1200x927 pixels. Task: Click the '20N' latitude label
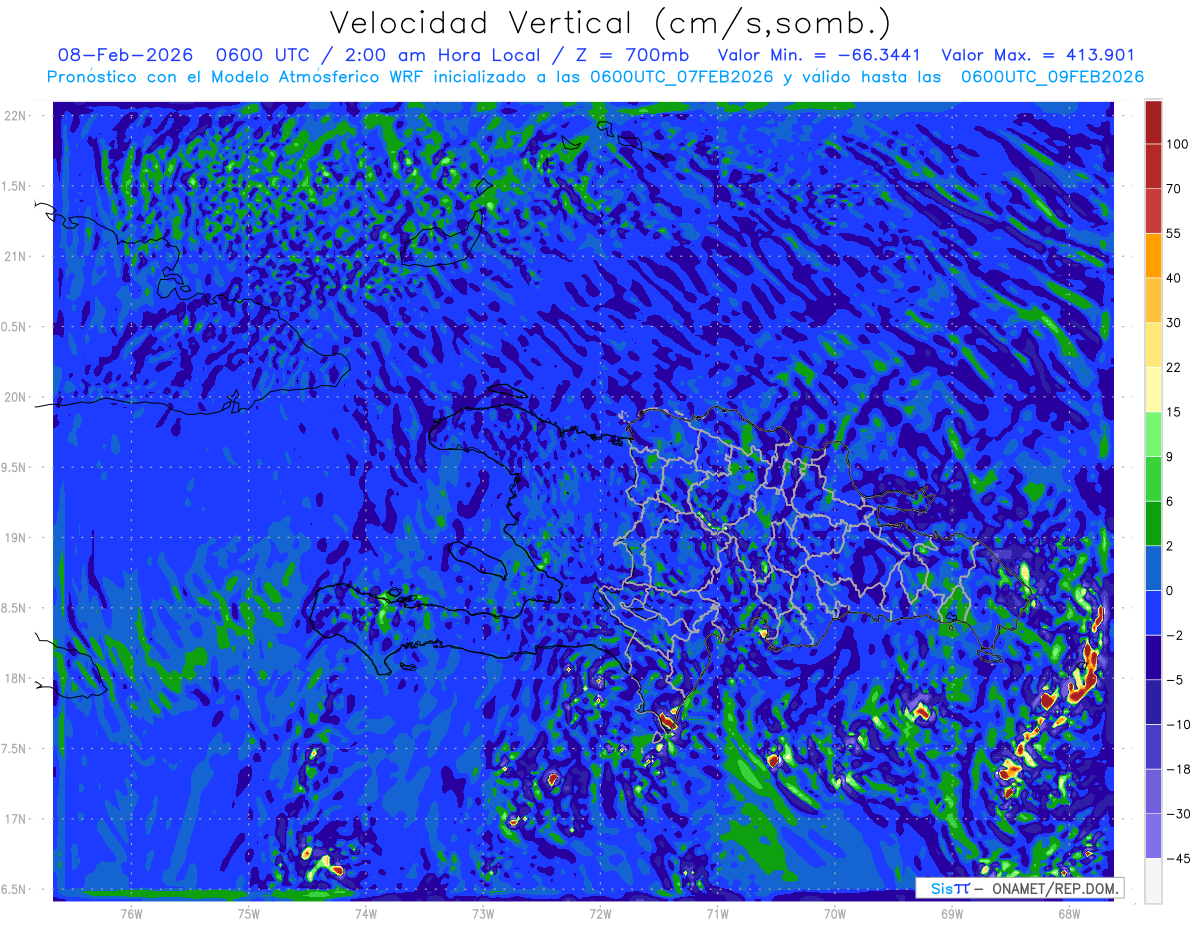(15, 397)
